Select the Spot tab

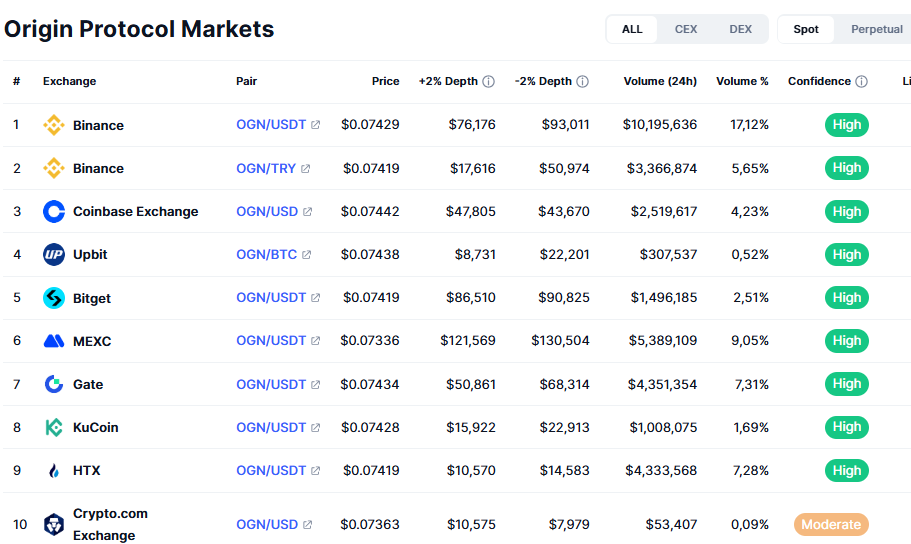[x=806, y=29]
